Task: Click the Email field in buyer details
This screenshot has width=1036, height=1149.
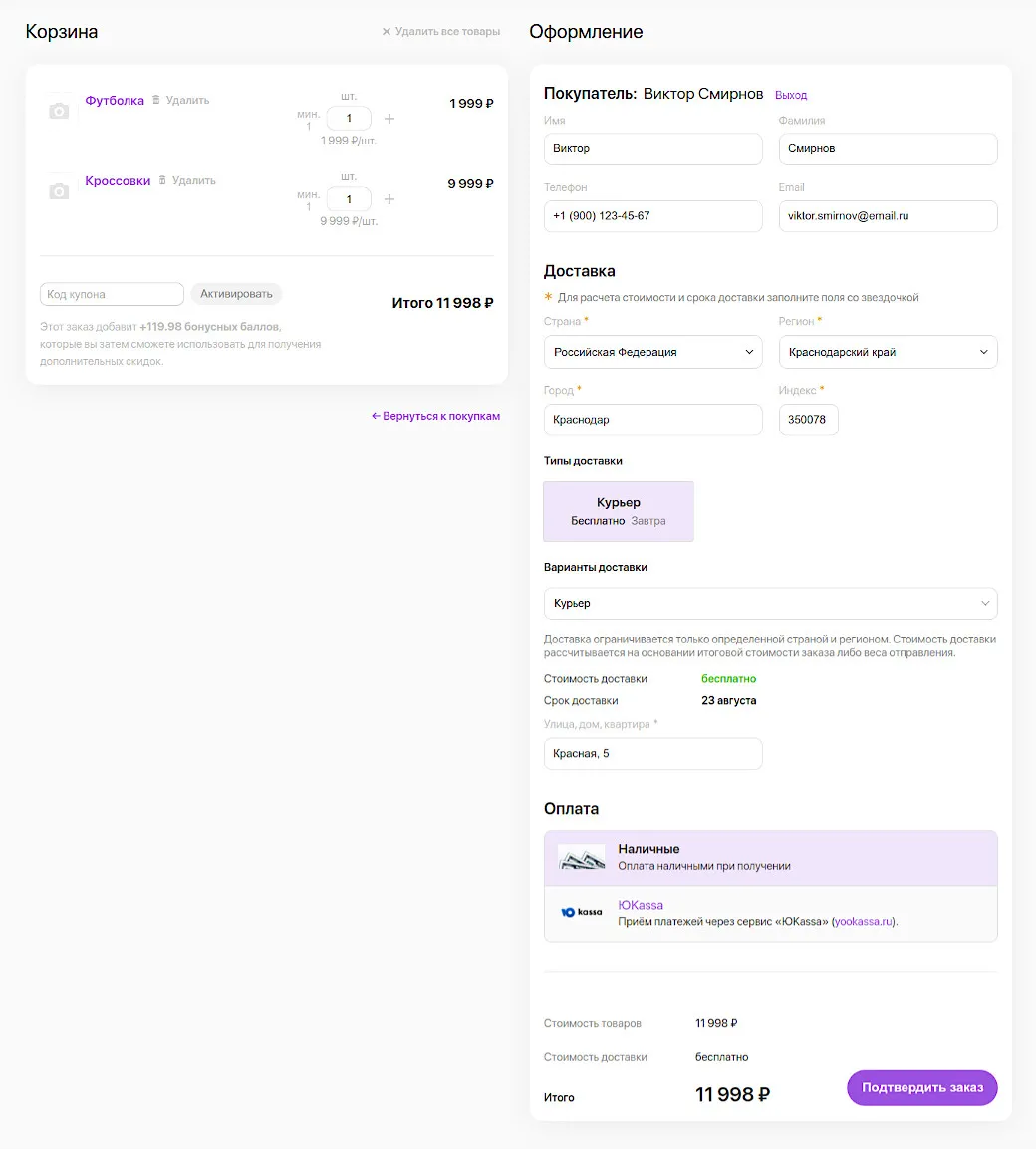Action: (888, 216)
